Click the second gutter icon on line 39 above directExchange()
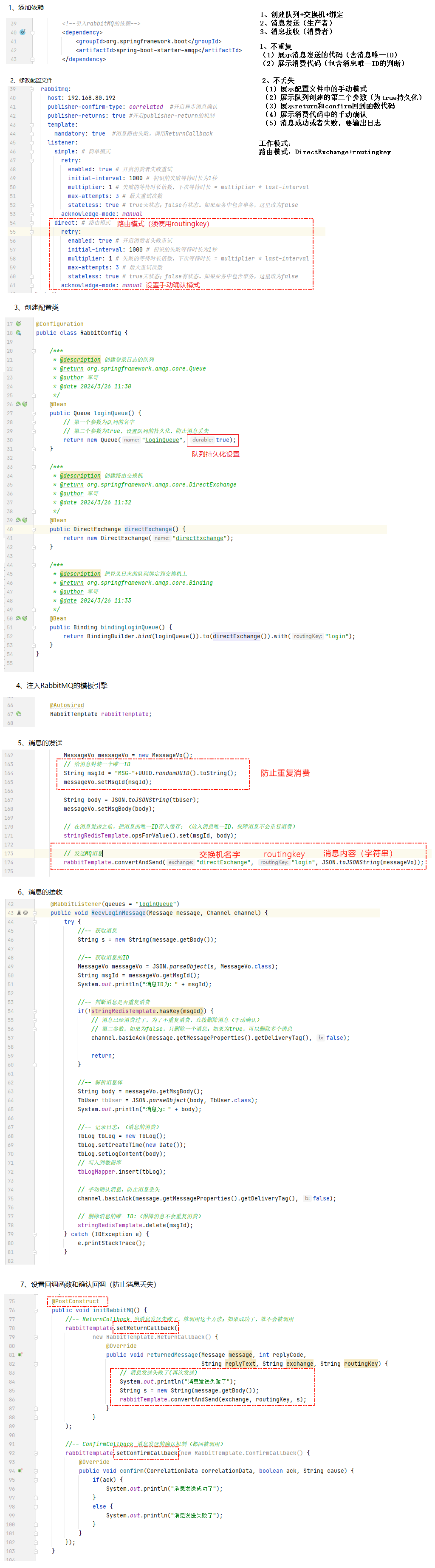The width and height of the screenshot is (435, 1568). pyautogui.click(x=24, y=521)
